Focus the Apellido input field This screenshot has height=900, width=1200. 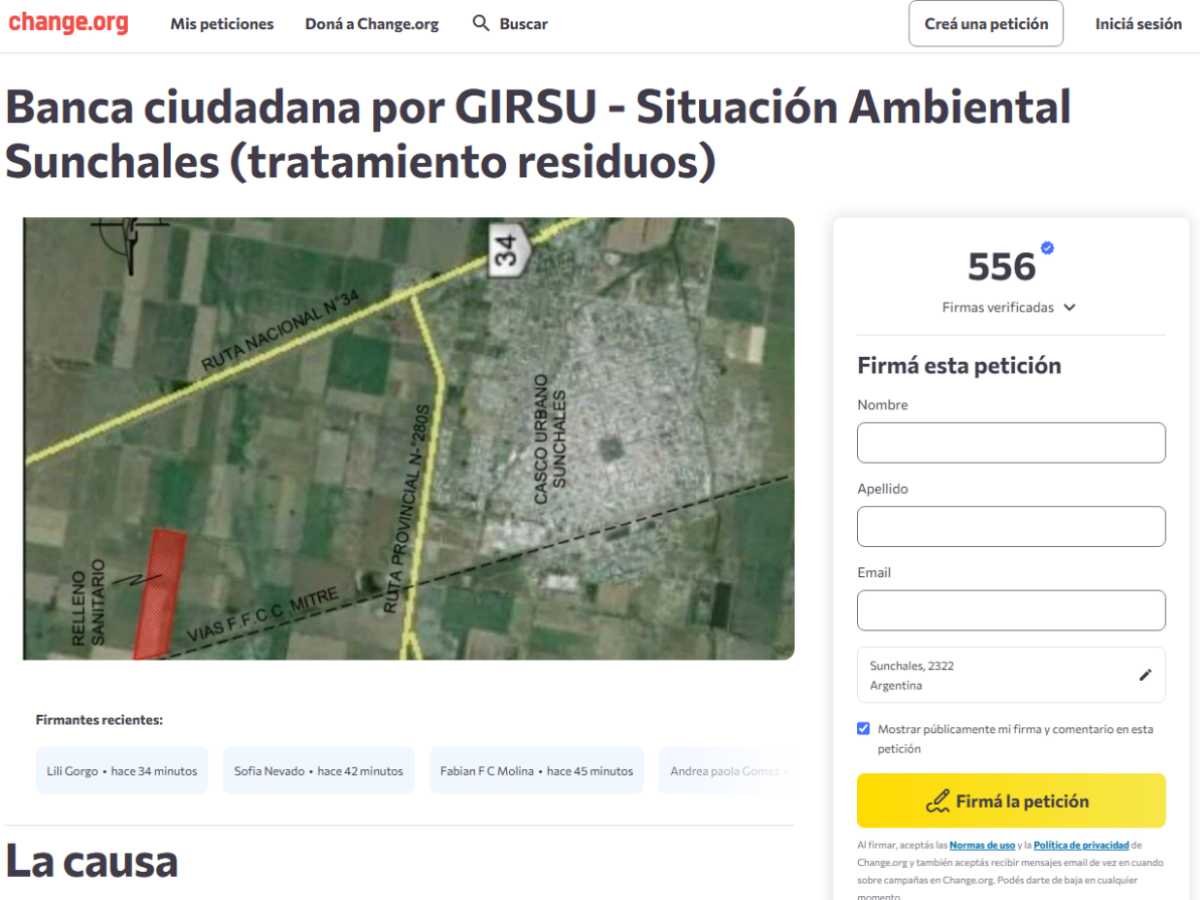[x=1010, y=527]
